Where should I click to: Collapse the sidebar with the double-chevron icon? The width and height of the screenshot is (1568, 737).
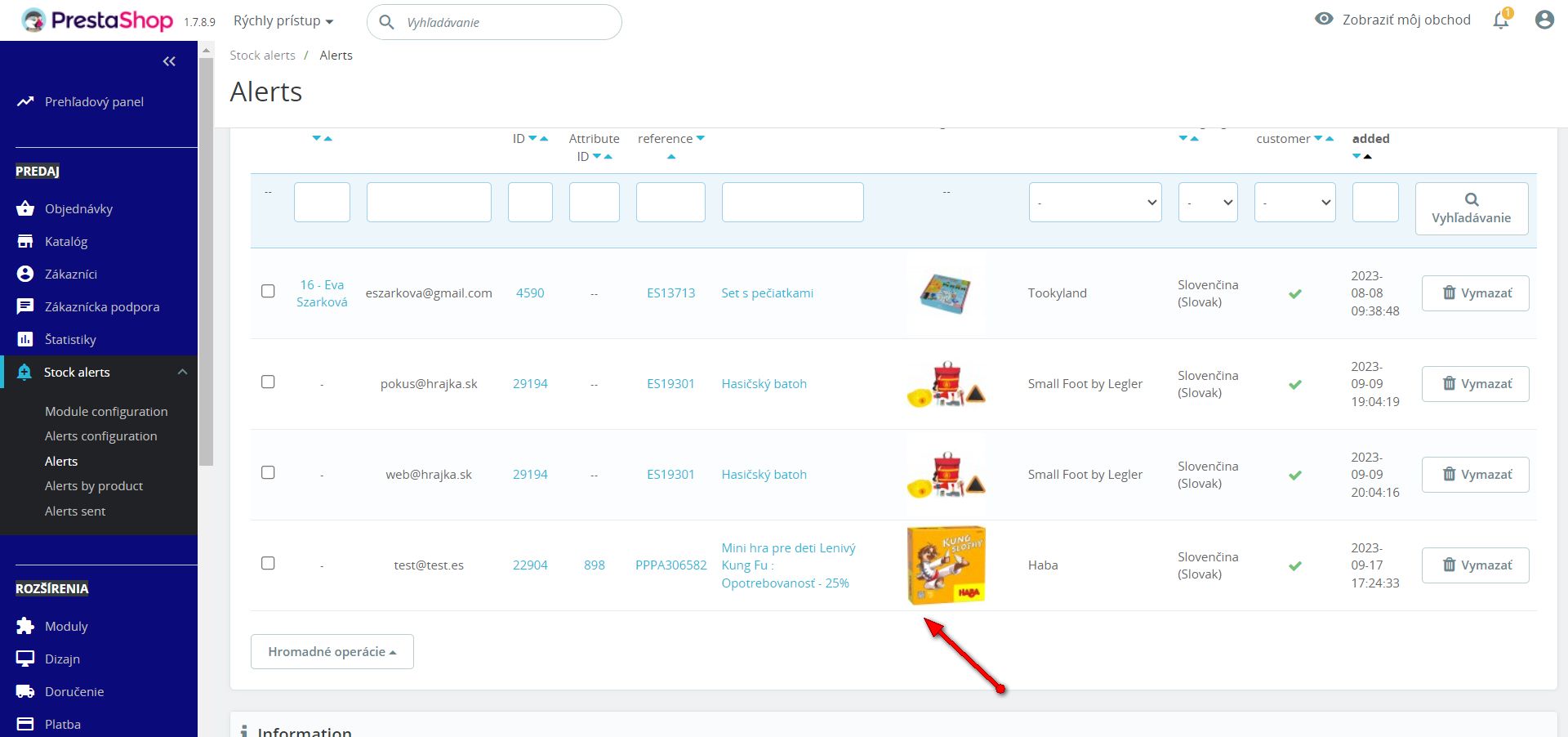(169, 61)
